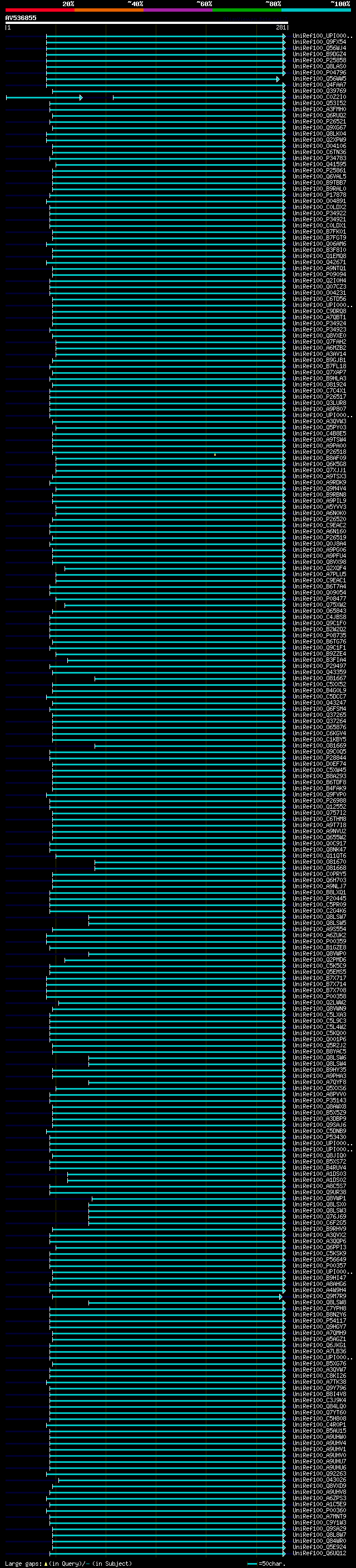Select the UniRef100_P26520 label
Image resolution: width=356 pixels, height=1568 pixels.
319,519
